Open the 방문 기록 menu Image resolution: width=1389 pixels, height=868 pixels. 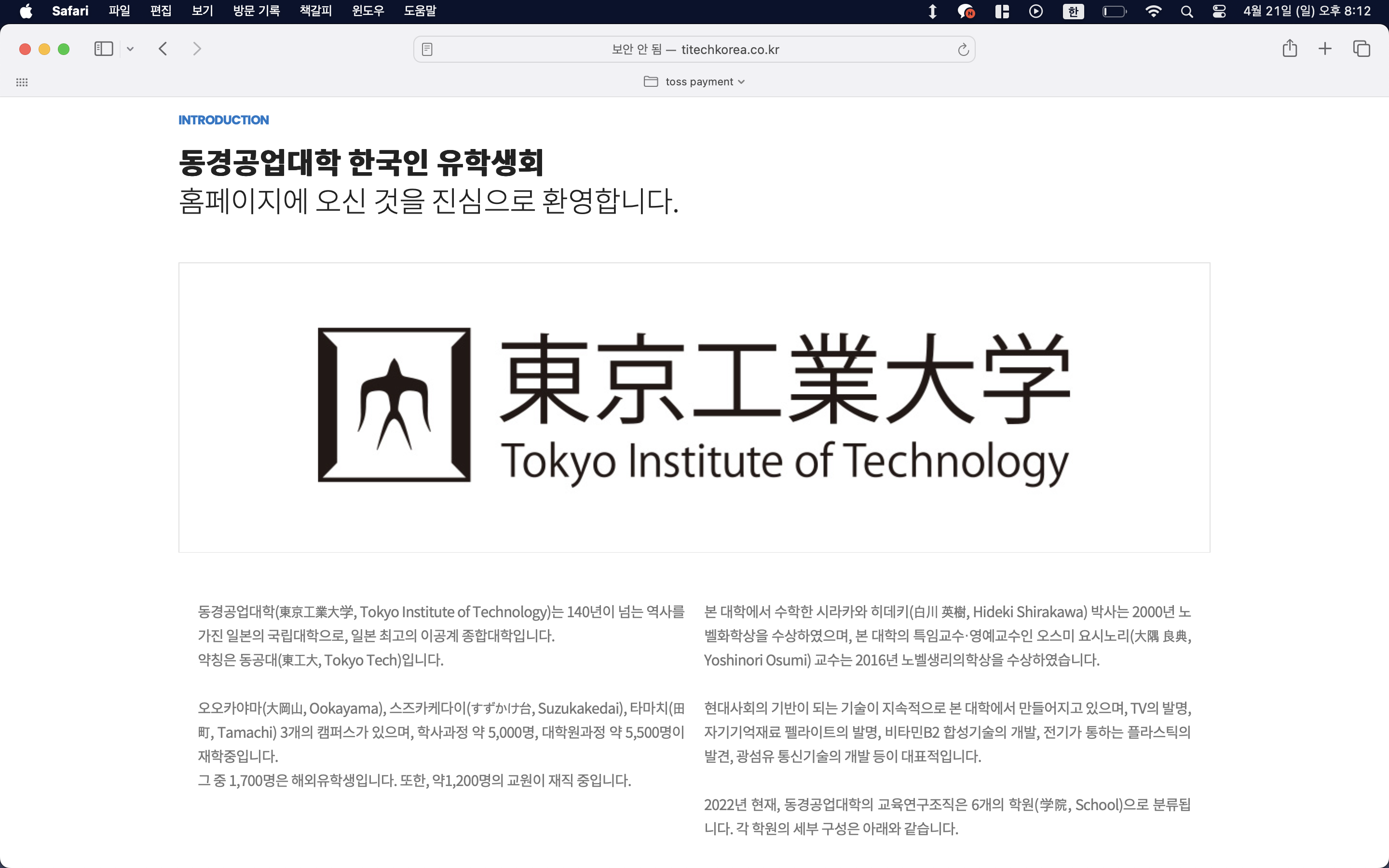pyautogui.click(x=257, y=11)
